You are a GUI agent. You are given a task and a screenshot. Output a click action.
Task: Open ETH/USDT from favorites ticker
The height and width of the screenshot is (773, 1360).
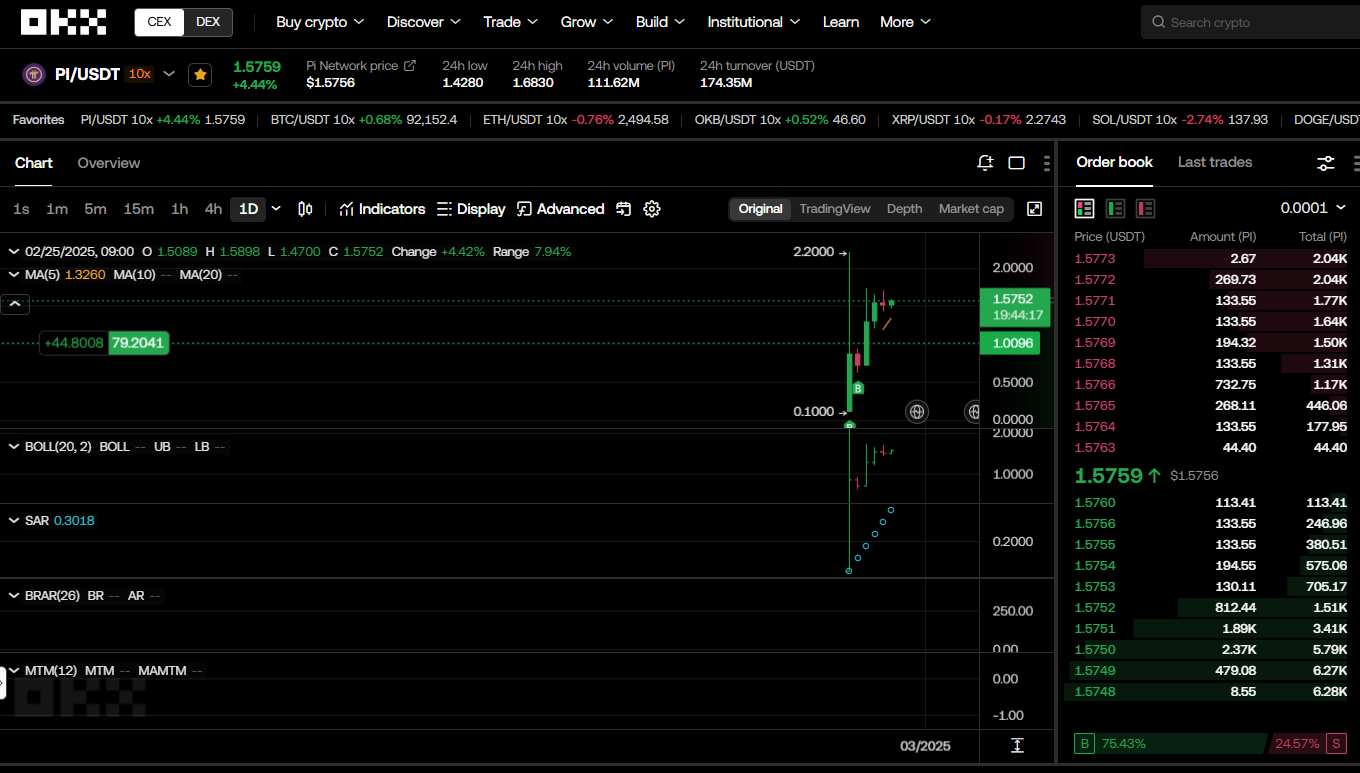point(576,120)
